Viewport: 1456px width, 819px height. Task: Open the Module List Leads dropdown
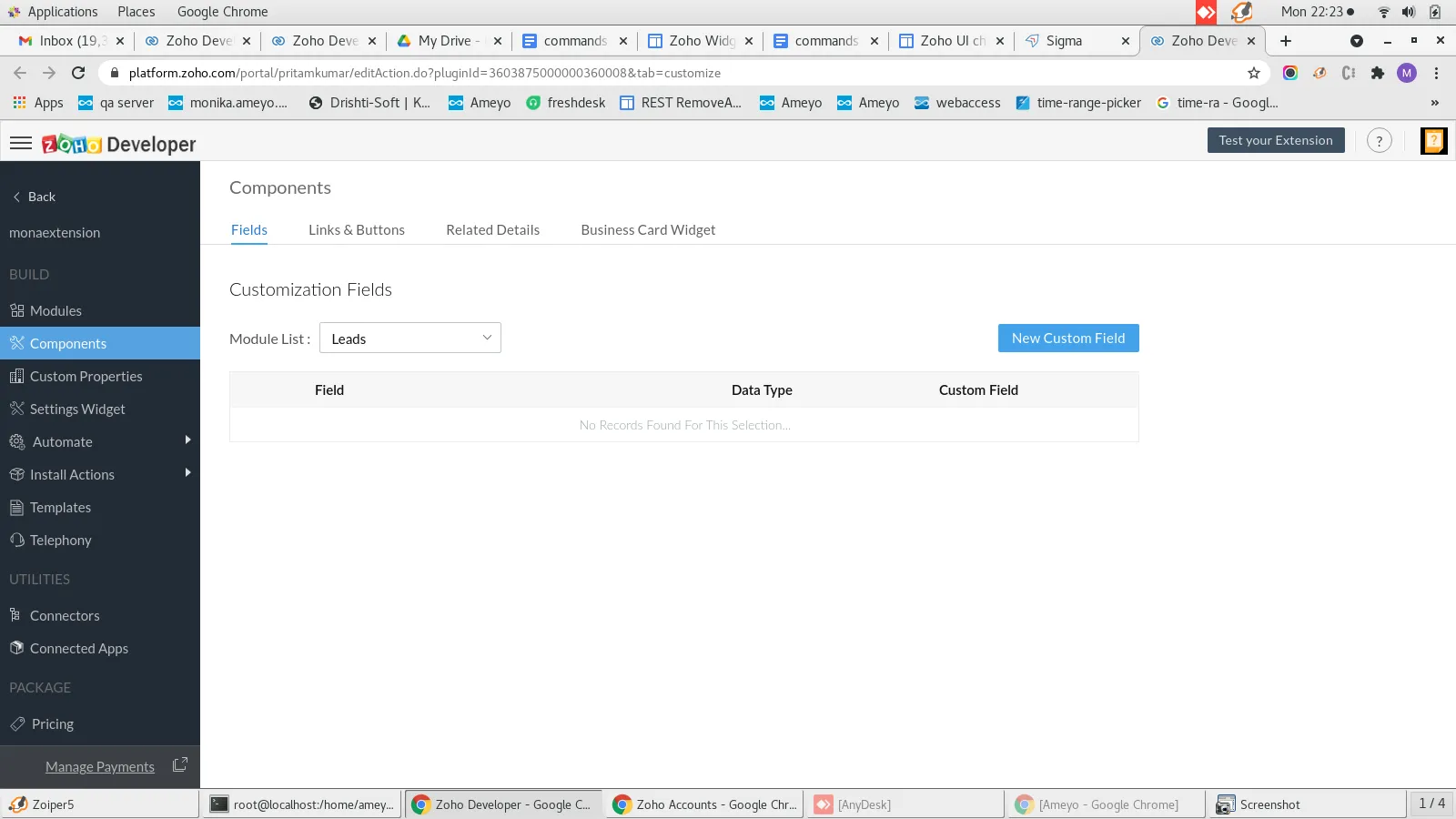click(x=410, y=339)
